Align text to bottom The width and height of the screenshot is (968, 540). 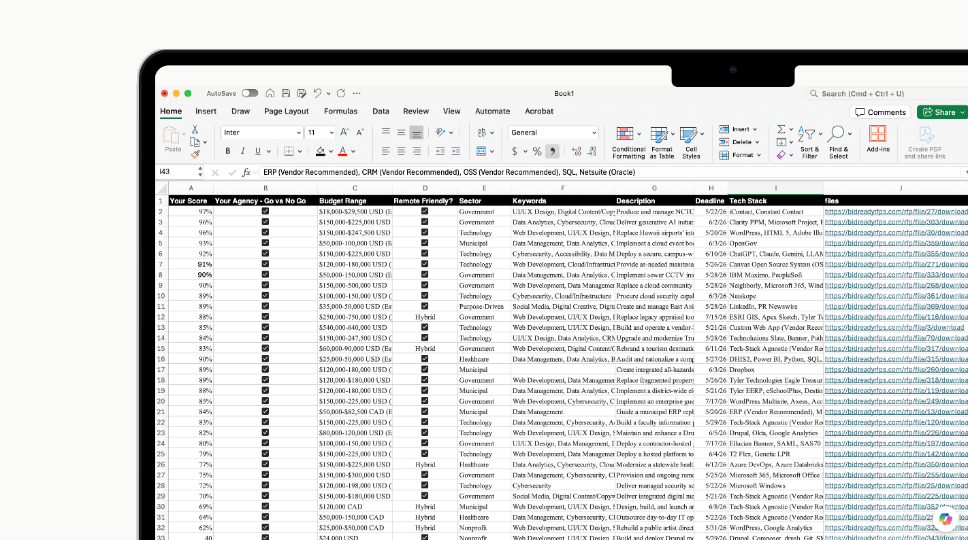417,132
